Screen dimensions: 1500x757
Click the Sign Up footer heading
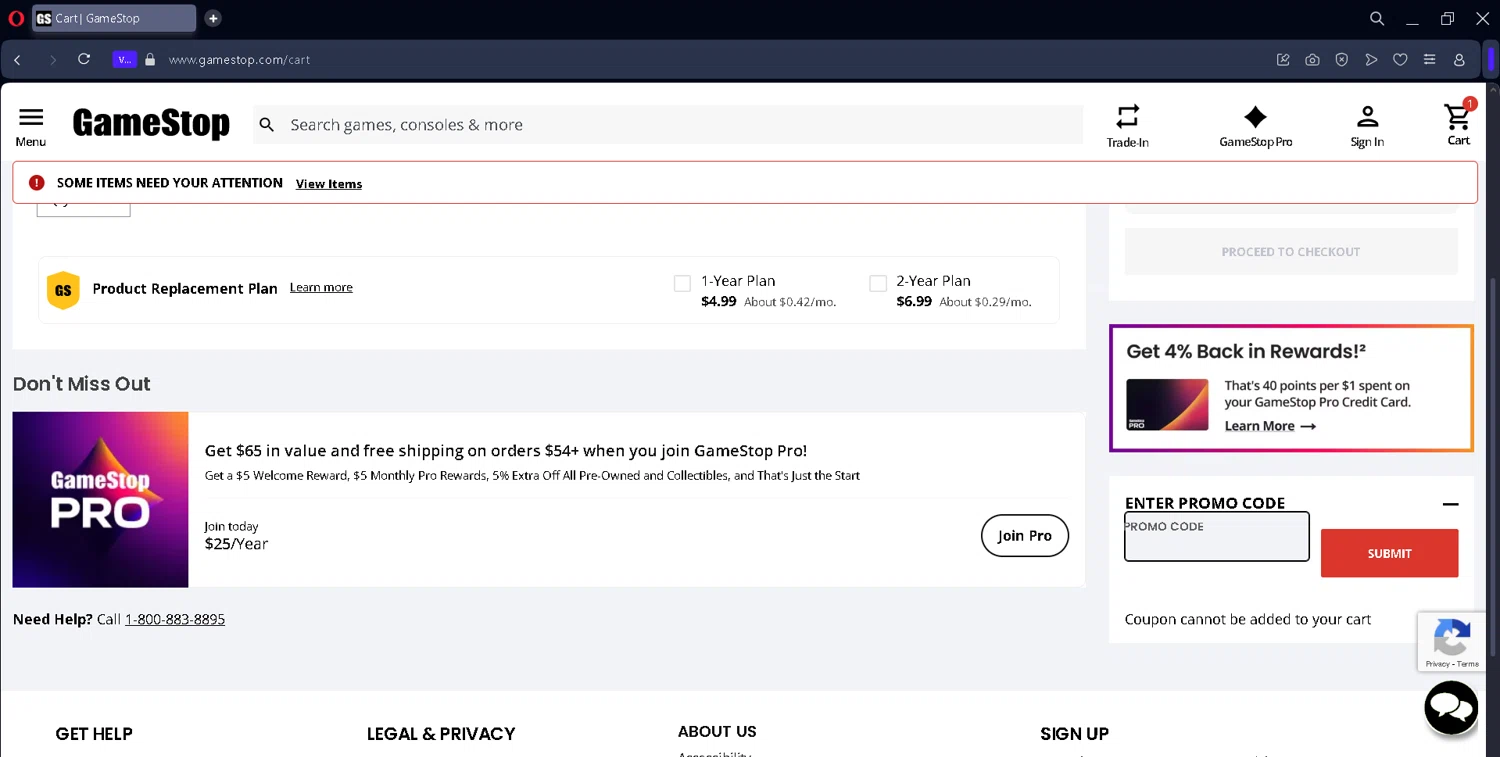[x=1074, y=734]
